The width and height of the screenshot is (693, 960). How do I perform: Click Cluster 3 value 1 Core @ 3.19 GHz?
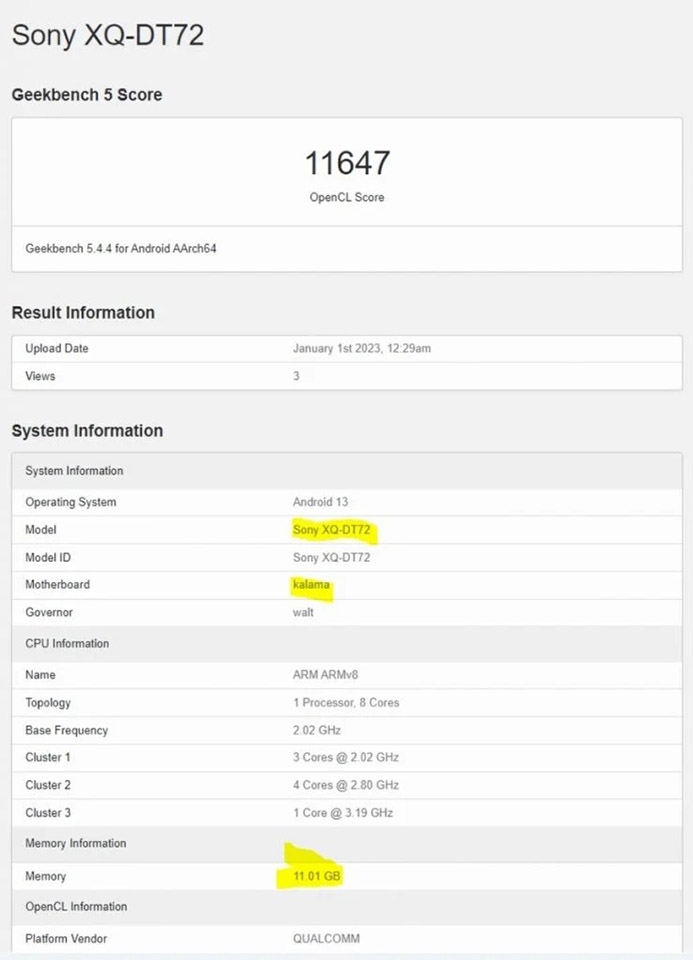tap(343, 813)
